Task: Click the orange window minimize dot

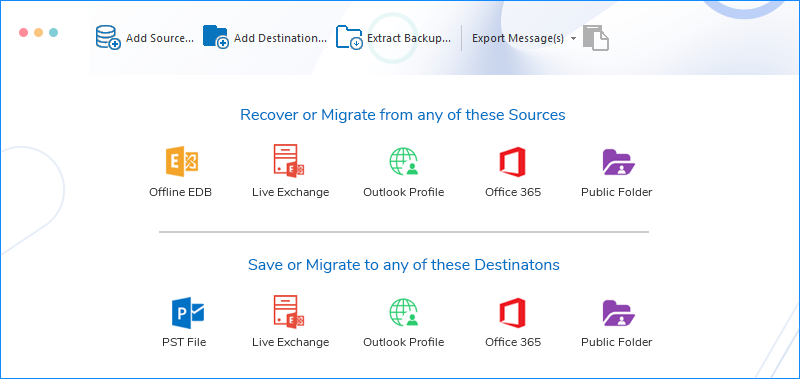Action: click(x=38, y=33)
